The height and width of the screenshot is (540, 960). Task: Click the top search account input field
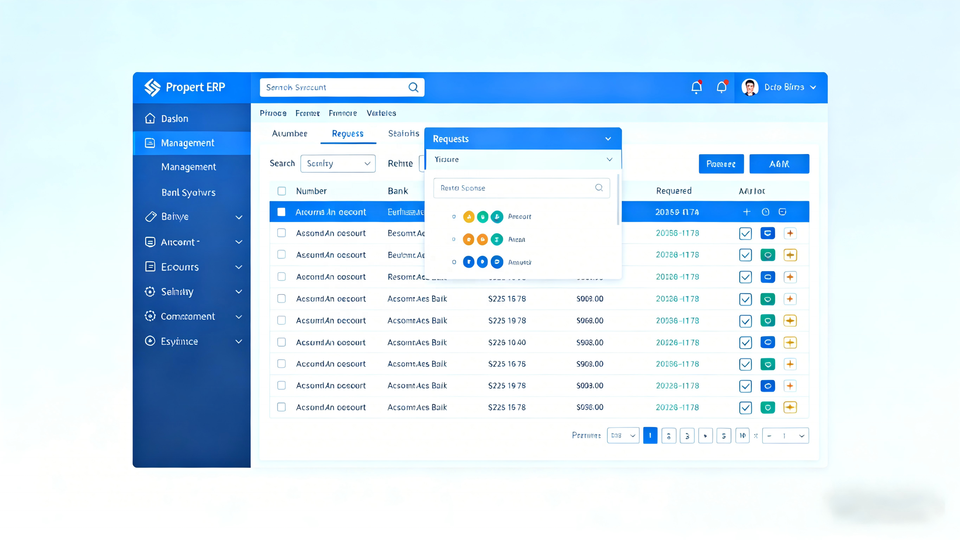pyautogui.click(x=332, y=88)
